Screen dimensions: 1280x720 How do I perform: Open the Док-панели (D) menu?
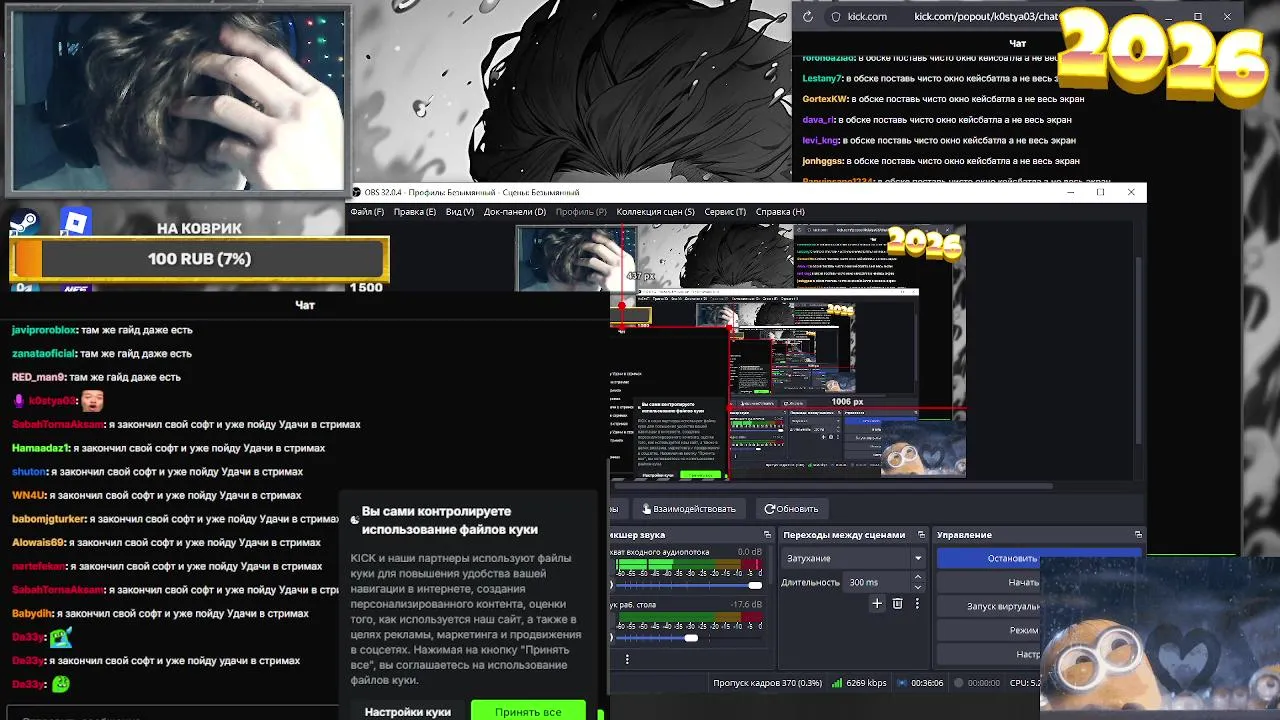(x=515, y=212)
